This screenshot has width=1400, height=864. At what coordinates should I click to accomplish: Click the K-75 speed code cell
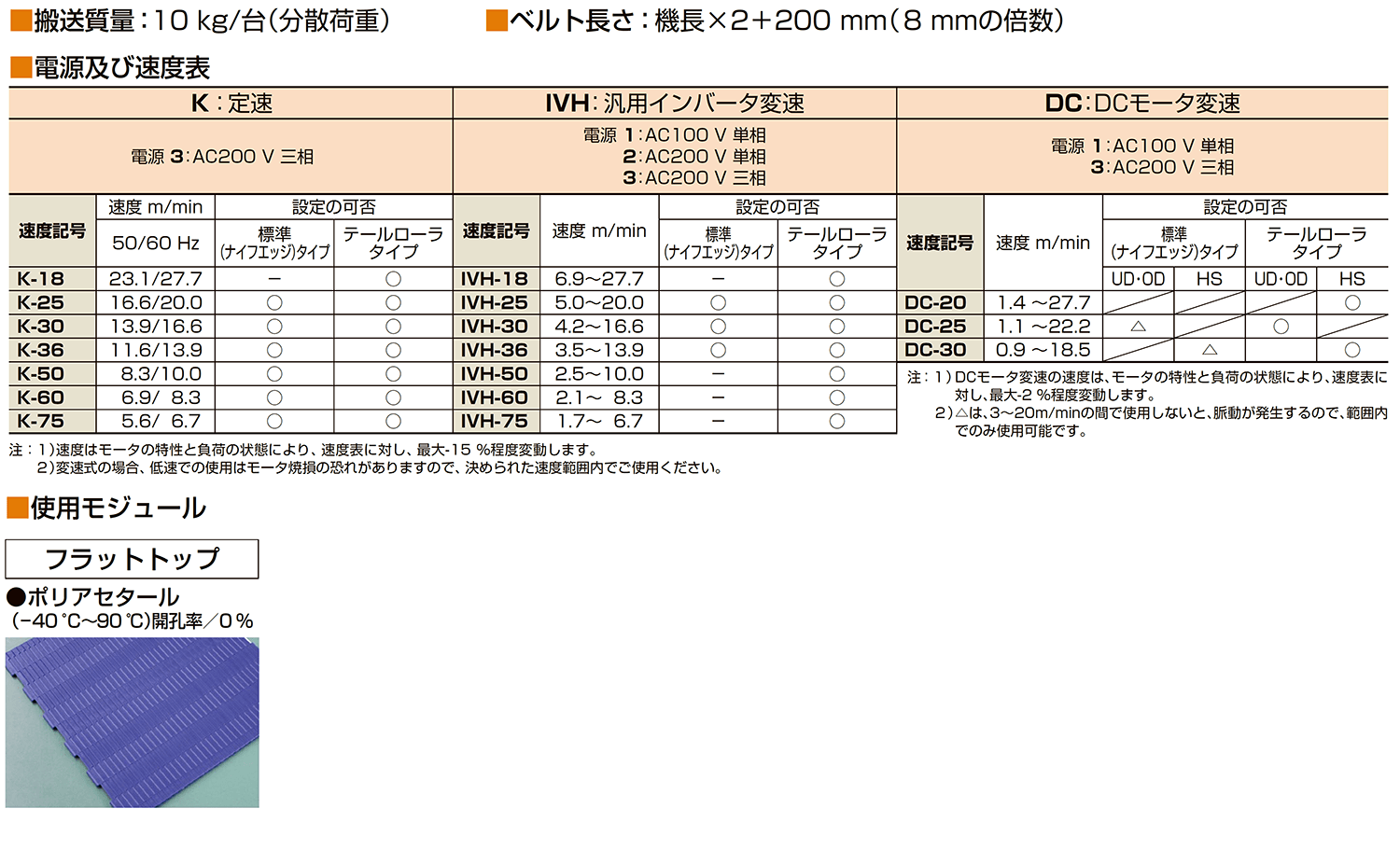52,421
